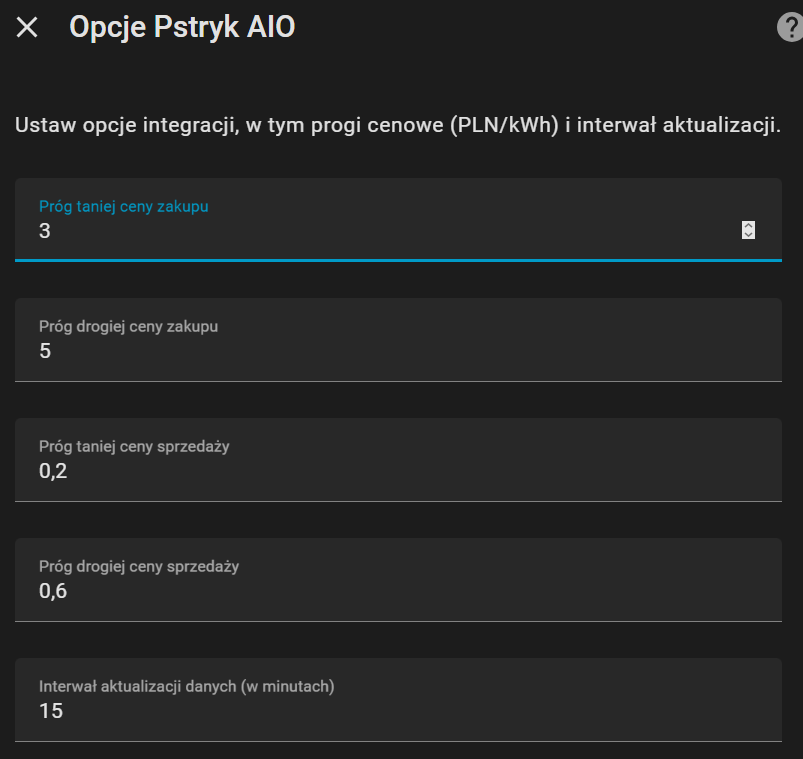The width and height of the screenshot is (803, 759).
Task: Click the 'Próg taniej ceny zakupu' label
Action: [x=123, y=206]
